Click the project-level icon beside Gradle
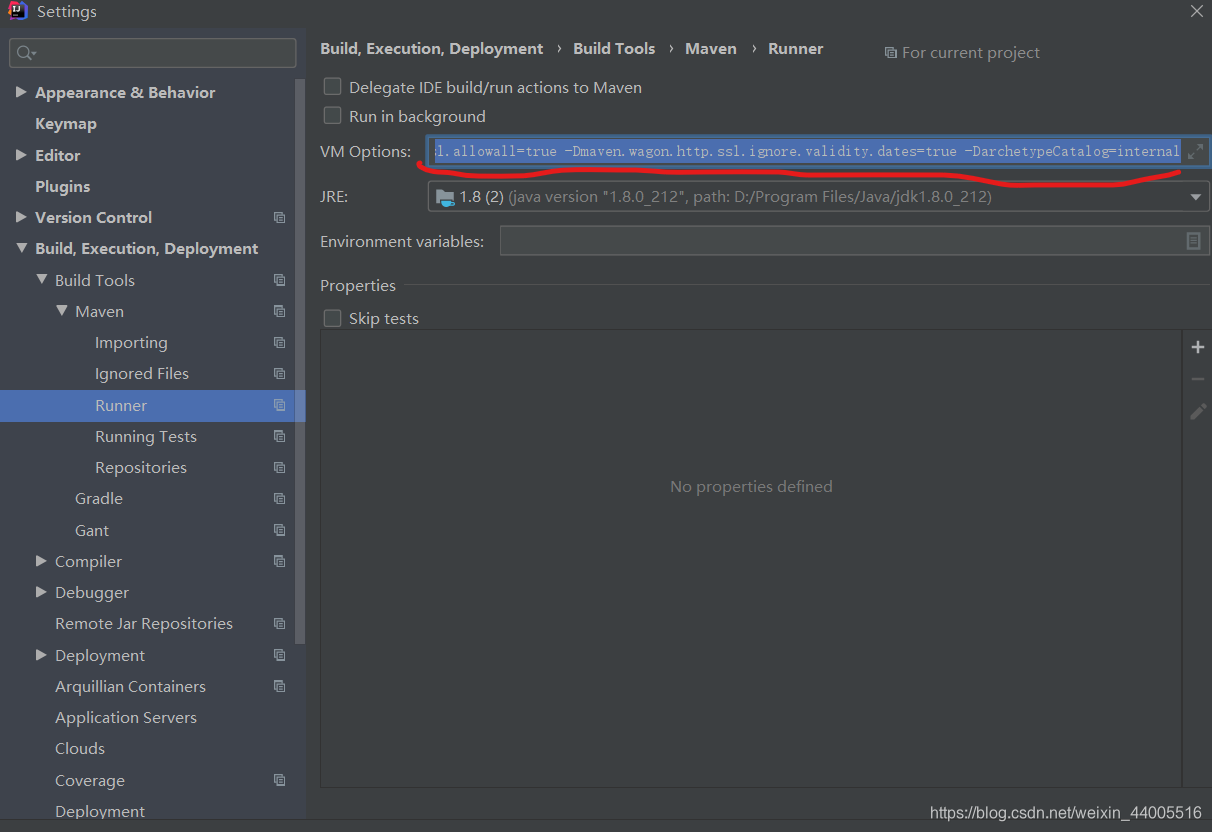 click(279, 498)
